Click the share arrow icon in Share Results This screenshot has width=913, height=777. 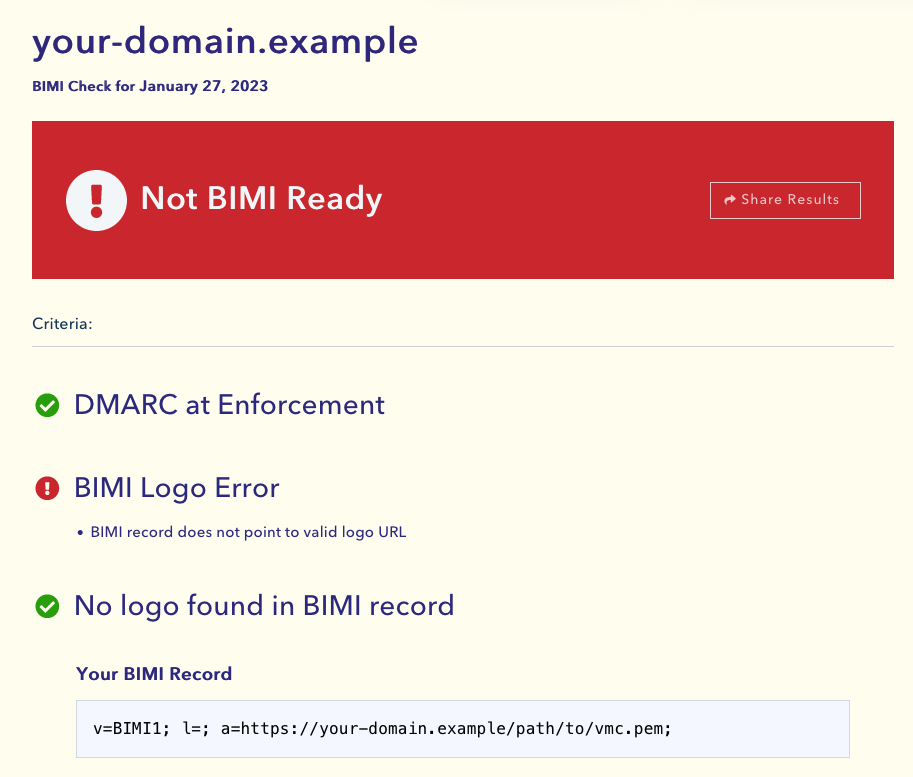point(731,199)
